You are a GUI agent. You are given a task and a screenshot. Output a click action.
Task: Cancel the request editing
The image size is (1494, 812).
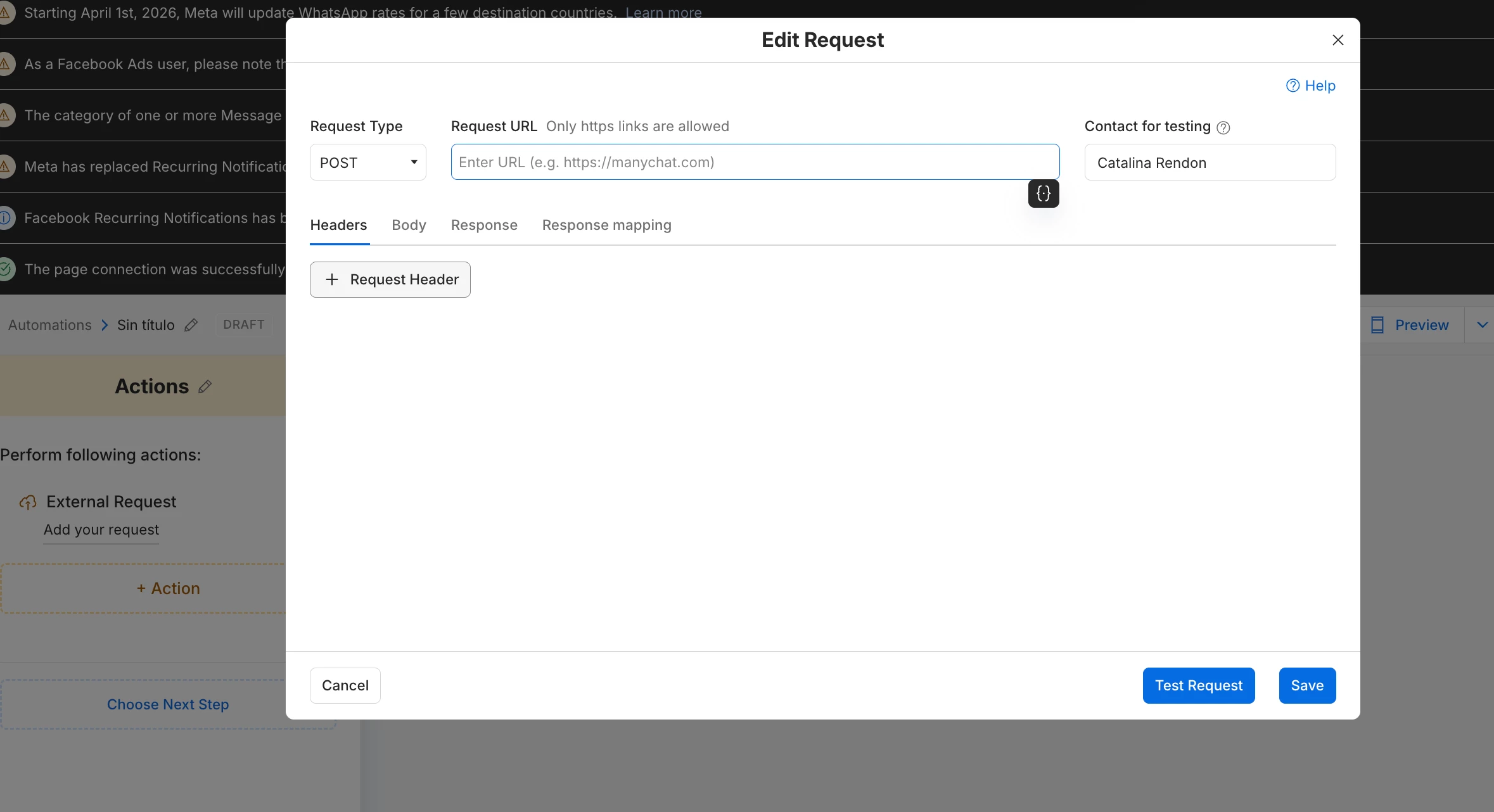click(x=345, y=685)
